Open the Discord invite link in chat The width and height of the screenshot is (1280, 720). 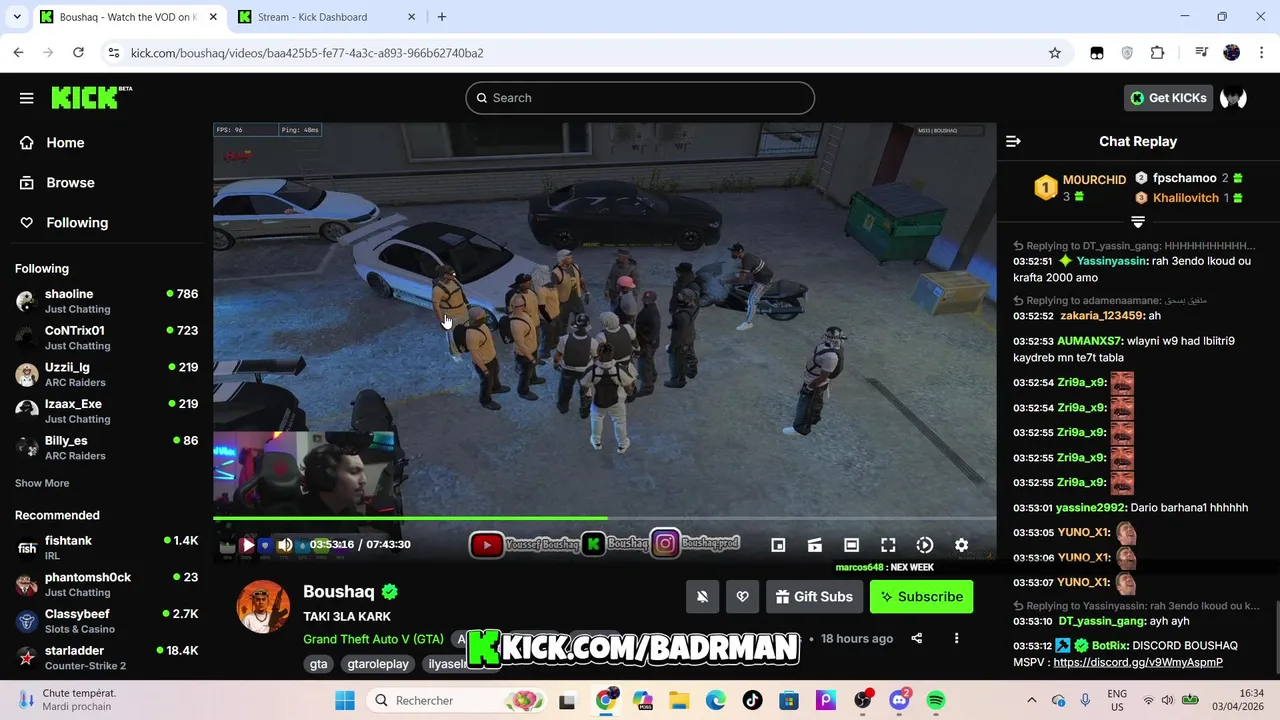(x=1138, y=662)
